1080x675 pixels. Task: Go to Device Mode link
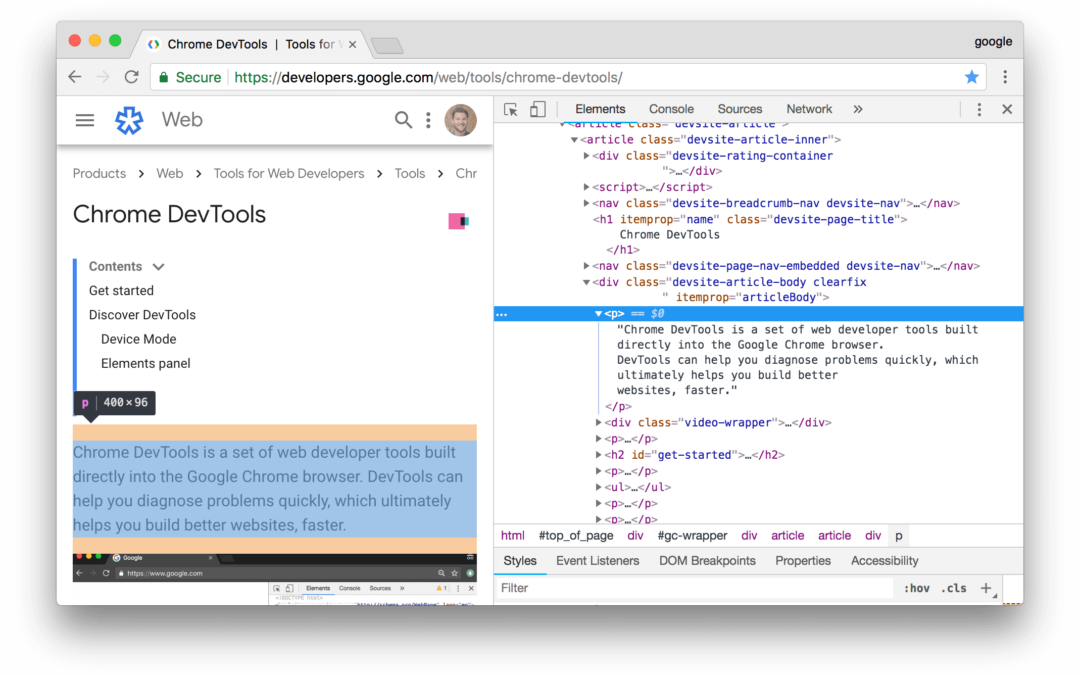[138, 339]
